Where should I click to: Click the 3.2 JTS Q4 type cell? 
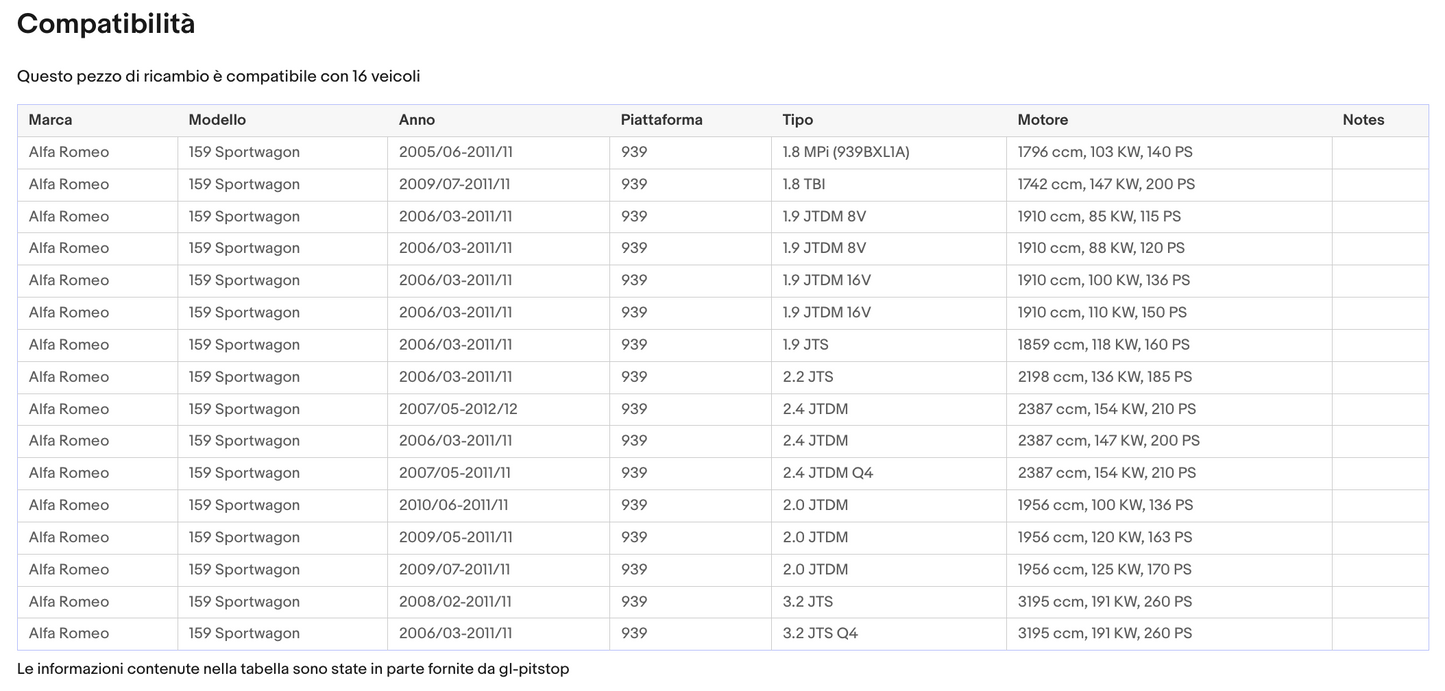pyautogui.click(x=819, y=633)
